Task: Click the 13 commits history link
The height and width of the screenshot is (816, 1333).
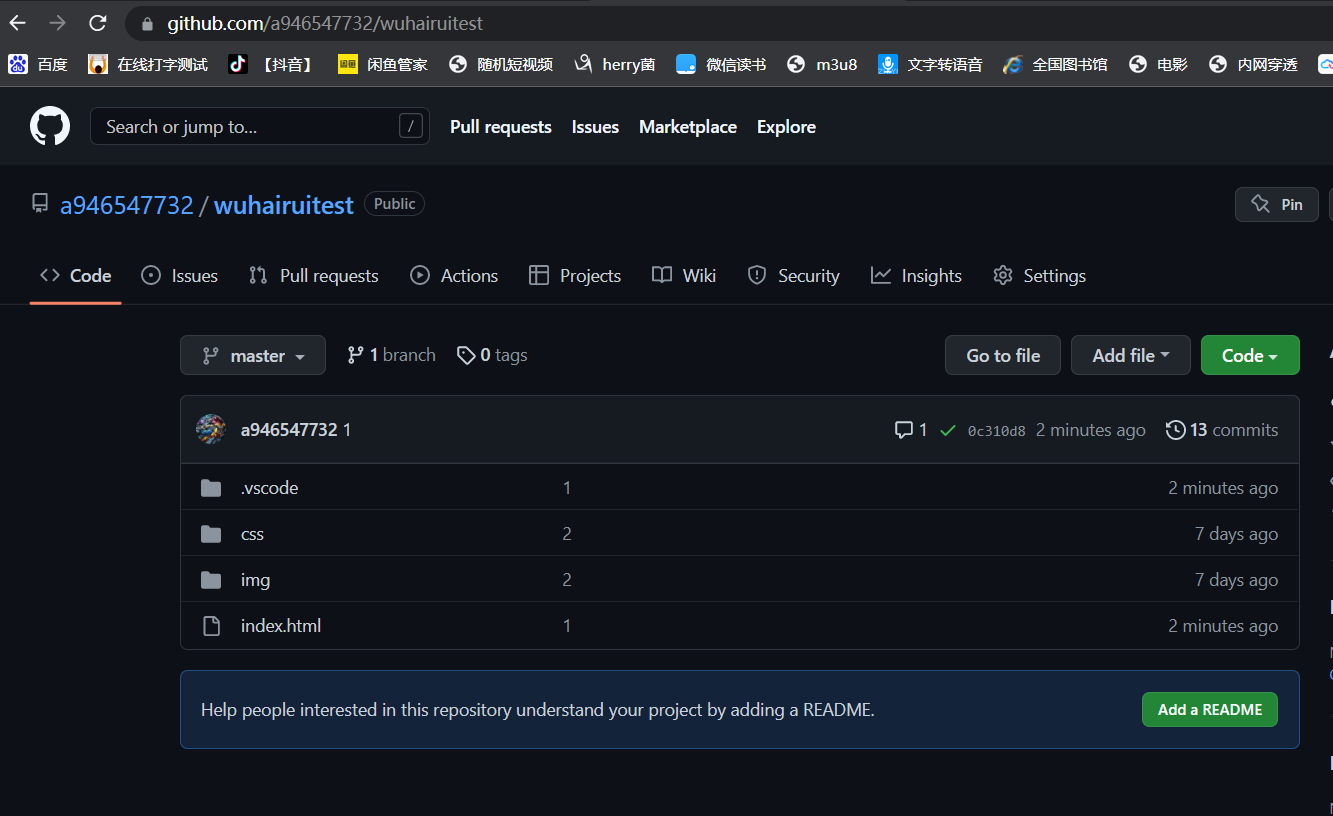Action: click(x=1222, y=430)
